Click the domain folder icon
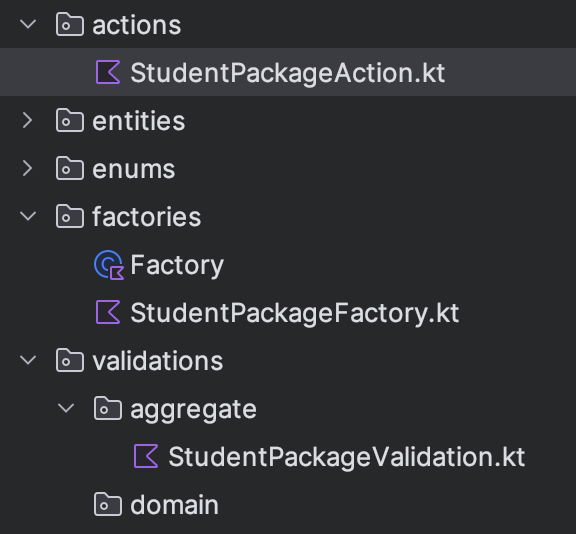Image resolution: width=576 pixels, height=534 pixels. pyautogui.click(x=108, y=504)
